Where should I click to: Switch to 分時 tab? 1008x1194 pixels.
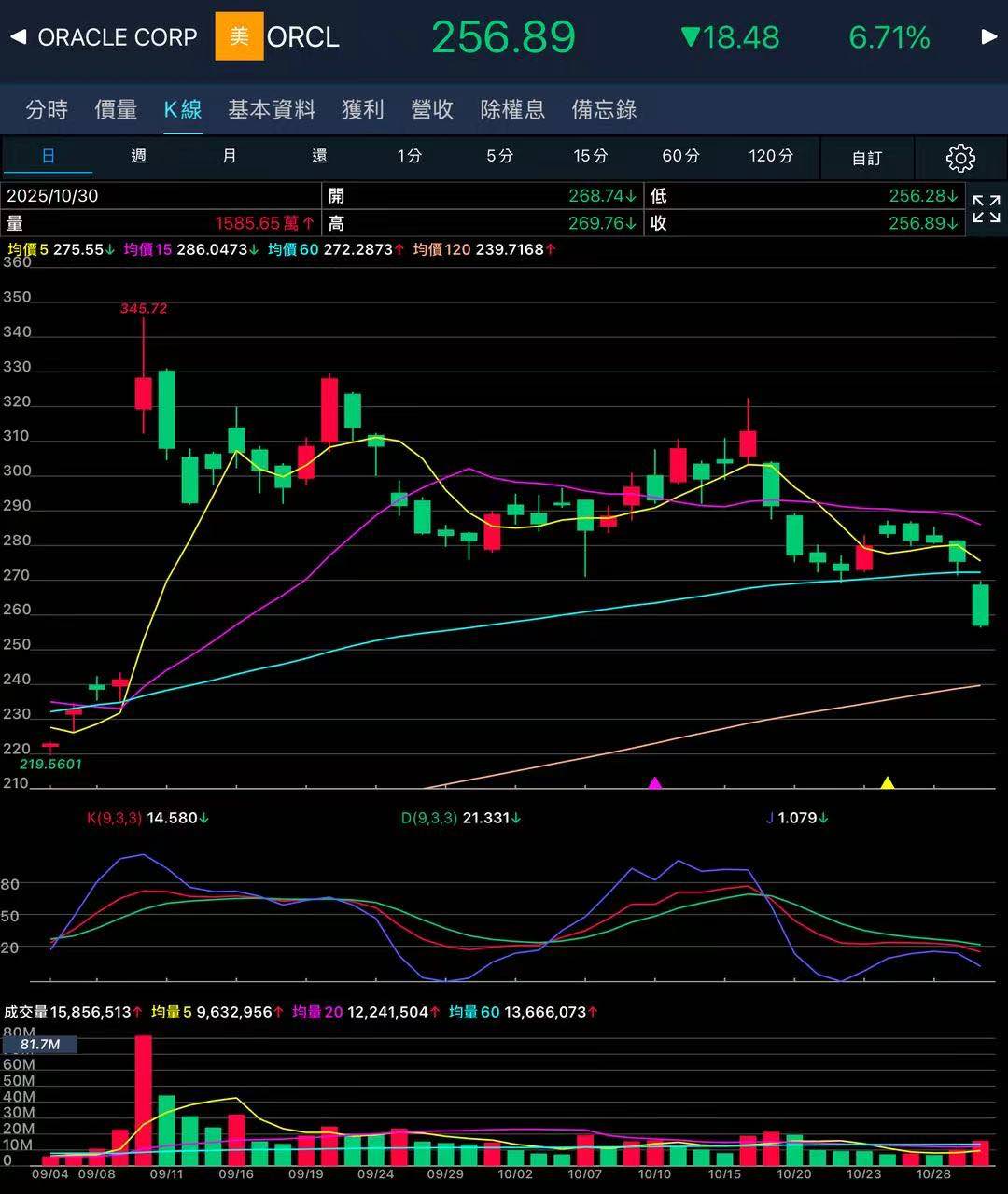coord(47,109)
